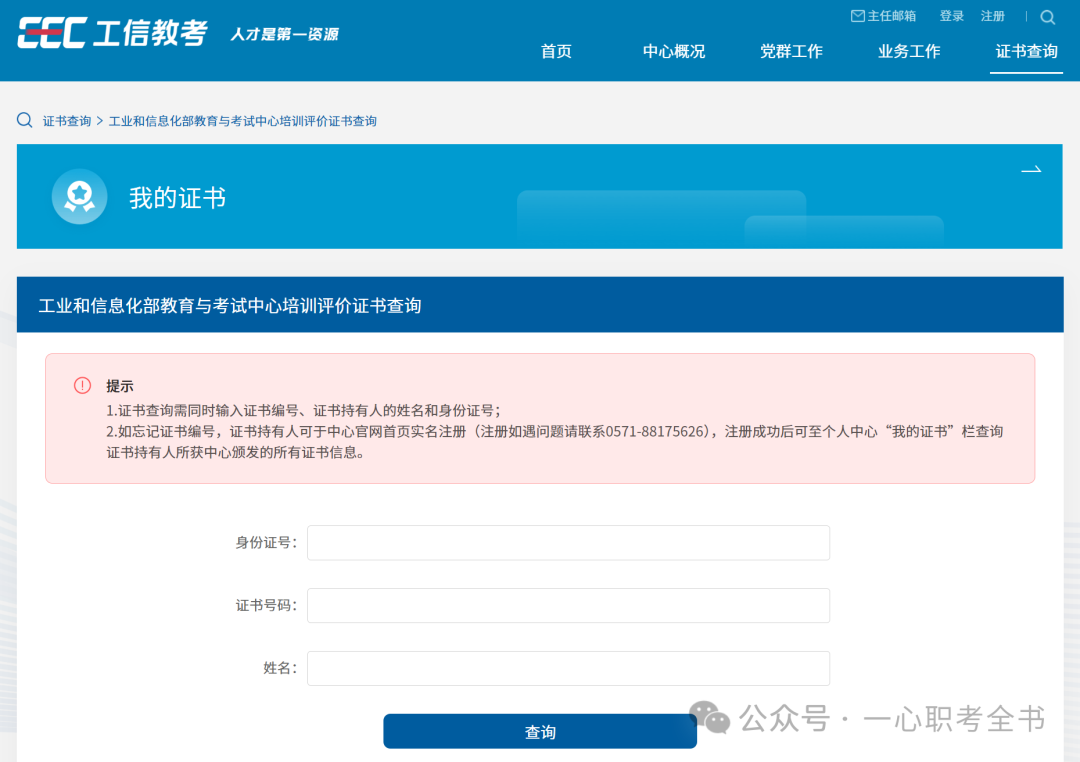Click the 登录 link
The image size is (1080, 762).
(x=952, y=16)
